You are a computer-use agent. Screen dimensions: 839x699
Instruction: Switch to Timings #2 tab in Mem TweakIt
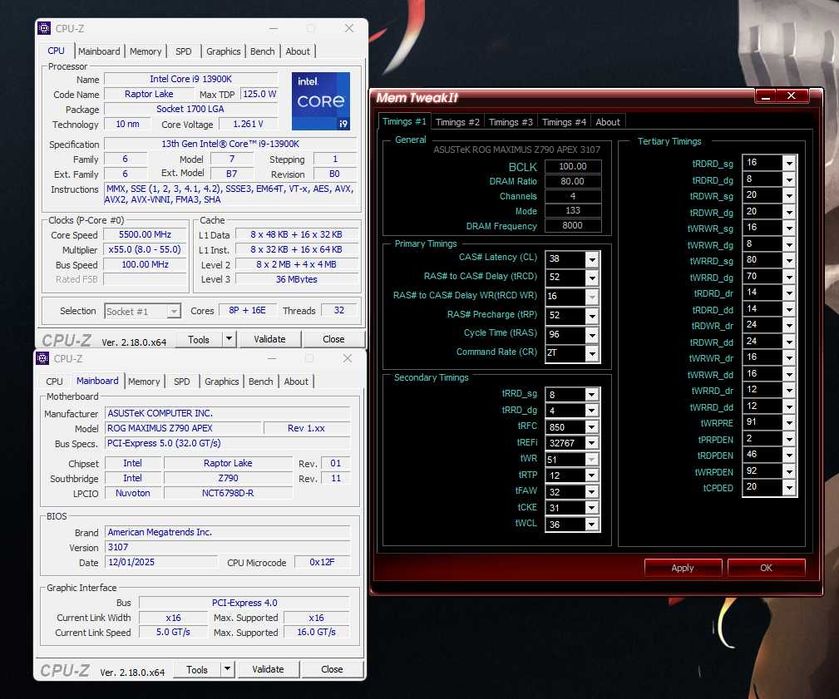(457, 122)
